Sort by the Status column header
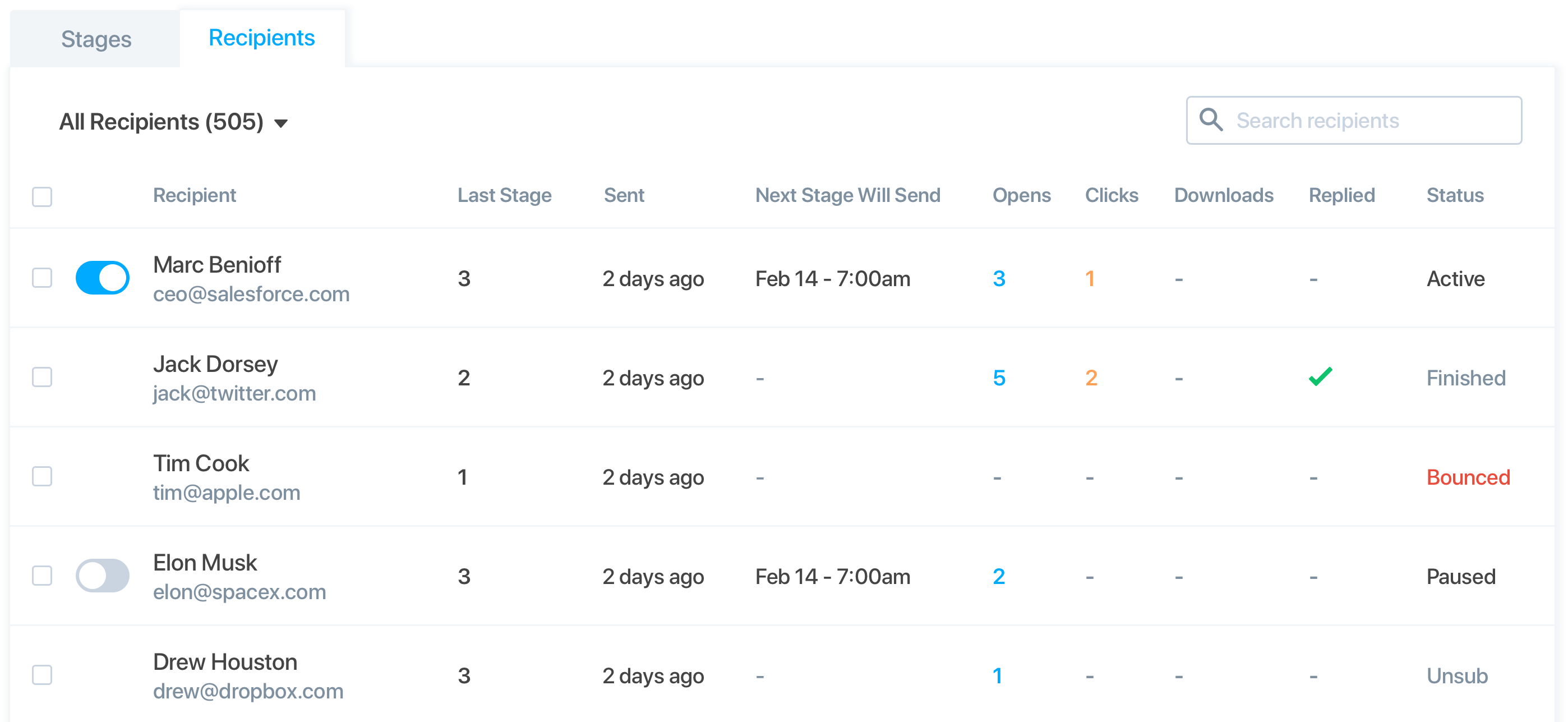The height and width of the screenshot is (722, 1568). pyautogui.click(x=1455, y=195)
